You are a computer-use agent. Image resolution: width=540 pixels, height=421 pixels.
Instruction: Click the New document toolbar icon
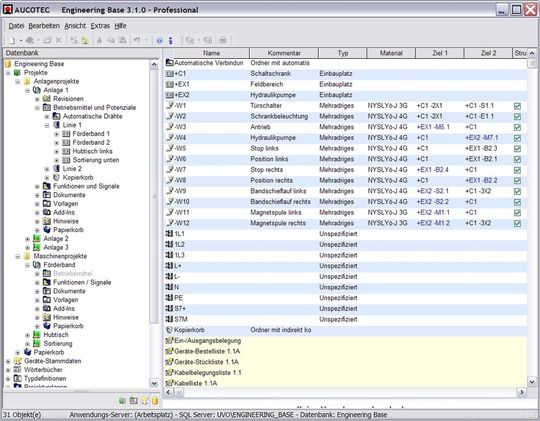click(x=12, y=40)
